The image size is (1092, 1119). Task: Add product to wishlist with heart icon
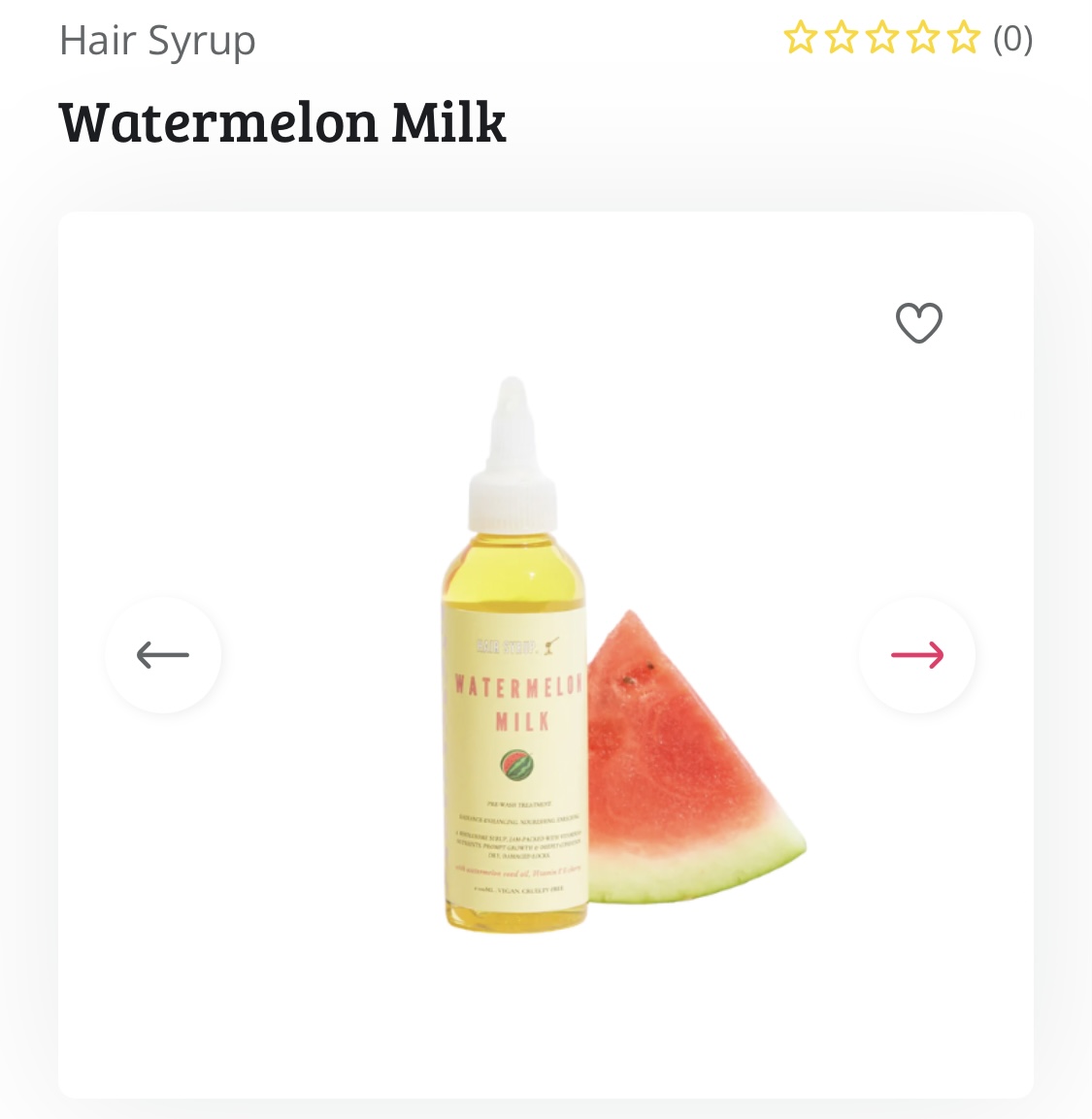tap(918, 322)
